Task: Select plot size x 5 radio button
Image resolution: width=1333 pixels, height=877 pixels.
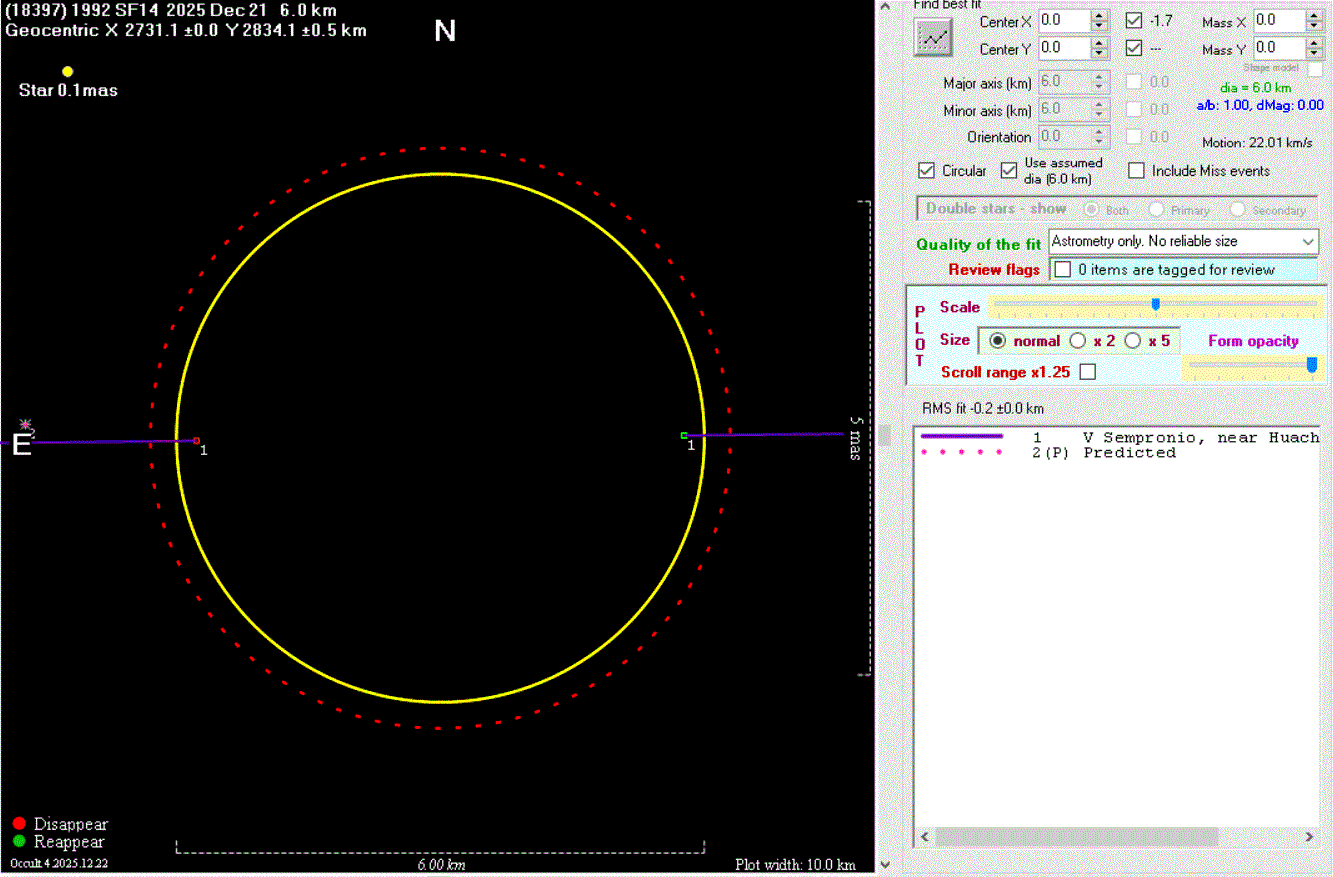Action: (1133, 341)
